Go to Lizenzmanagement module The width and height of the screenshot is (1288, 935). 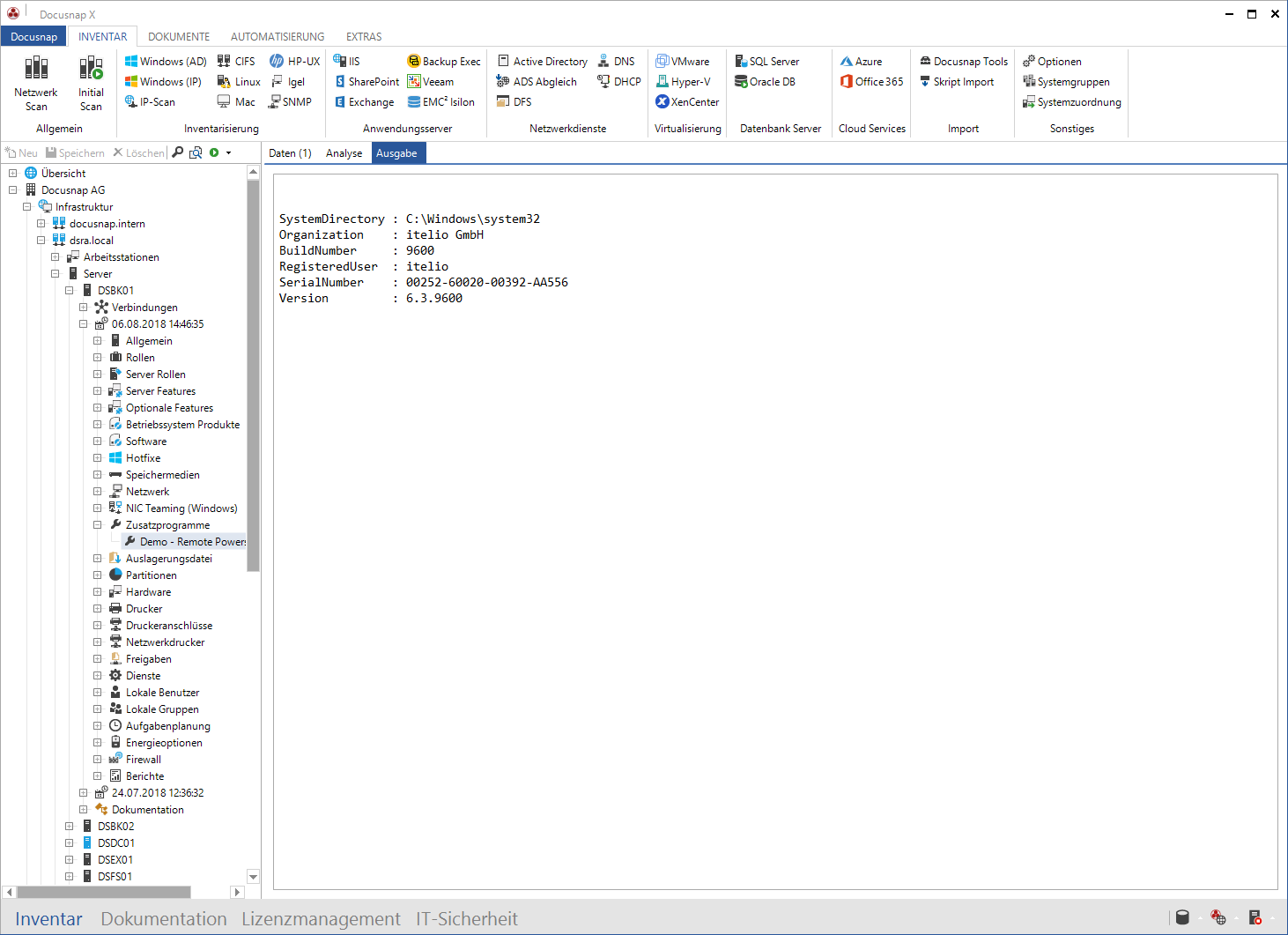pyautogui.click(x=321, y=918)
